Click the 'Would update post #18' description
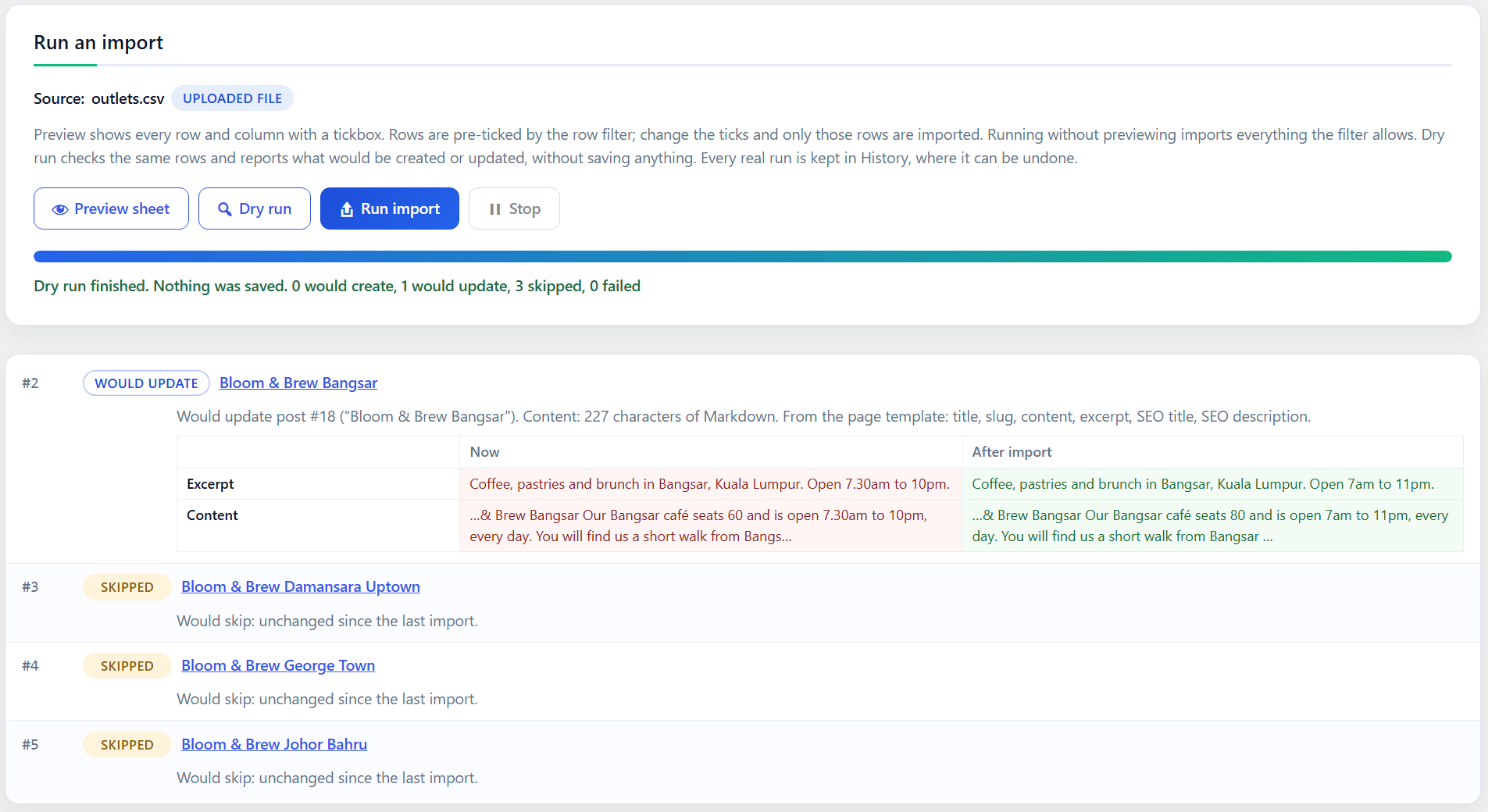Screen dimensions: 1488x812 coord(743,416)
